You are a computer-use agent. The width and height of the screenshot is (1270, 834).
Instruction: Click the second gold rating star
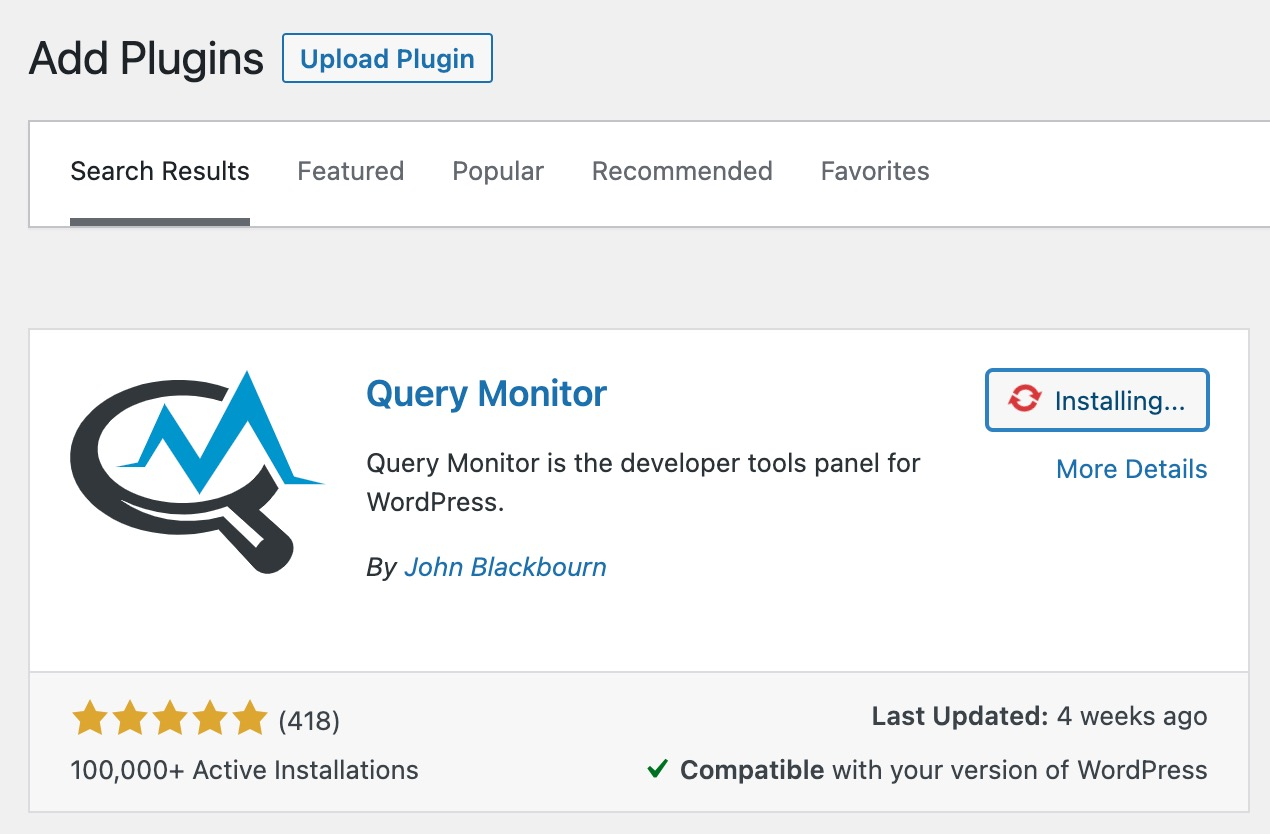(x=130, y=718)
